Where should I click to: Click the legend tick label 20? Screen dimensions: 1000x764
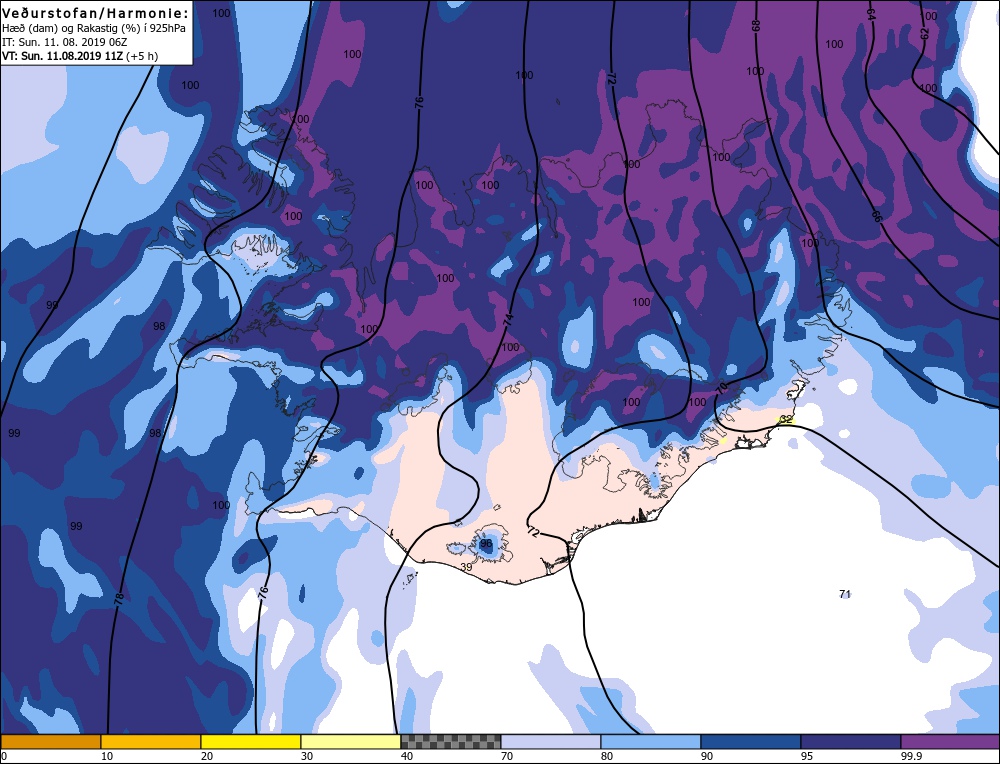pyautogui.click(x=207, y=756)
